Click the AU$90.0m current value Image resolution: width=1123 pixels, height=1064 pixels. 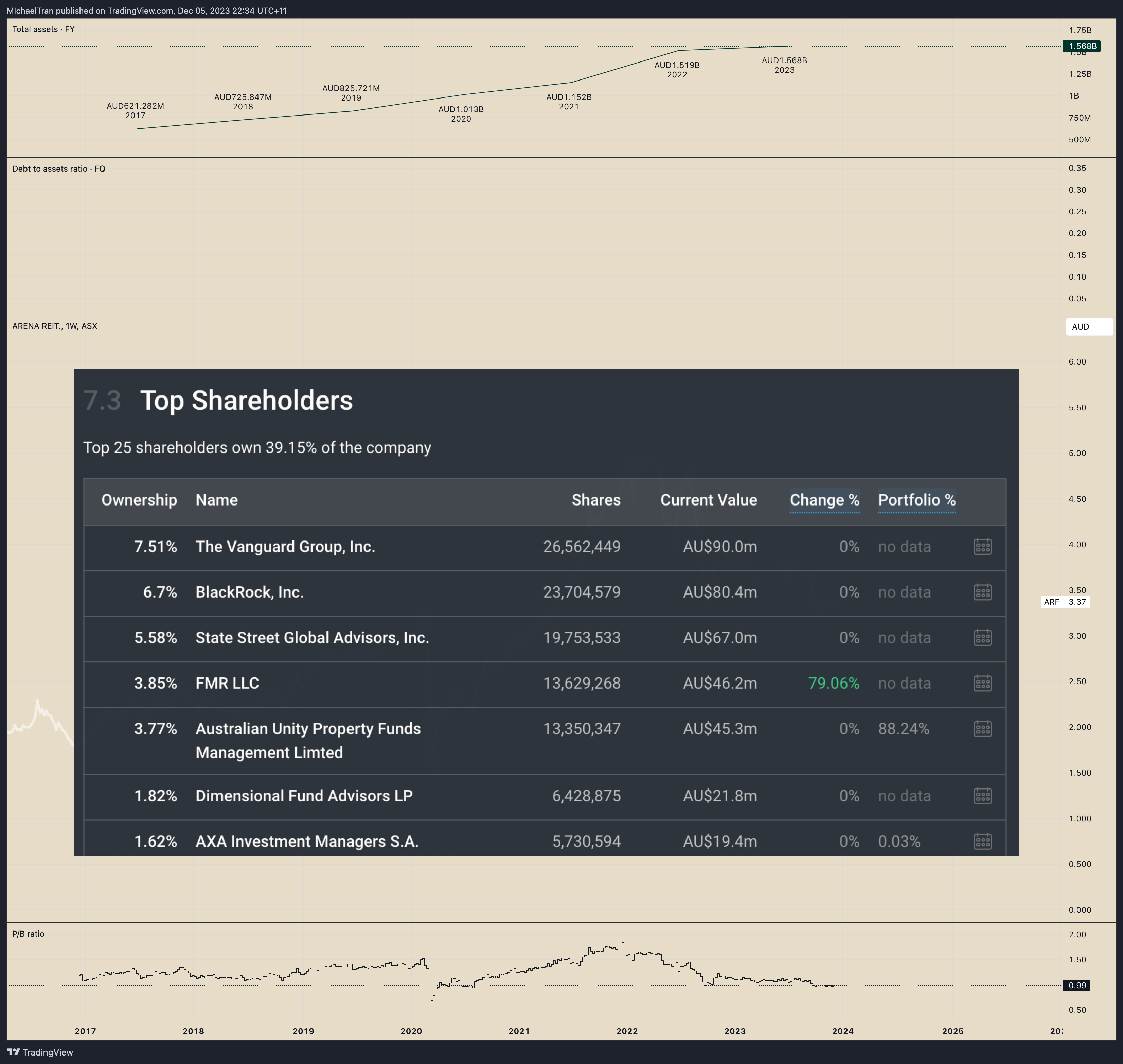tap(720, 547)
